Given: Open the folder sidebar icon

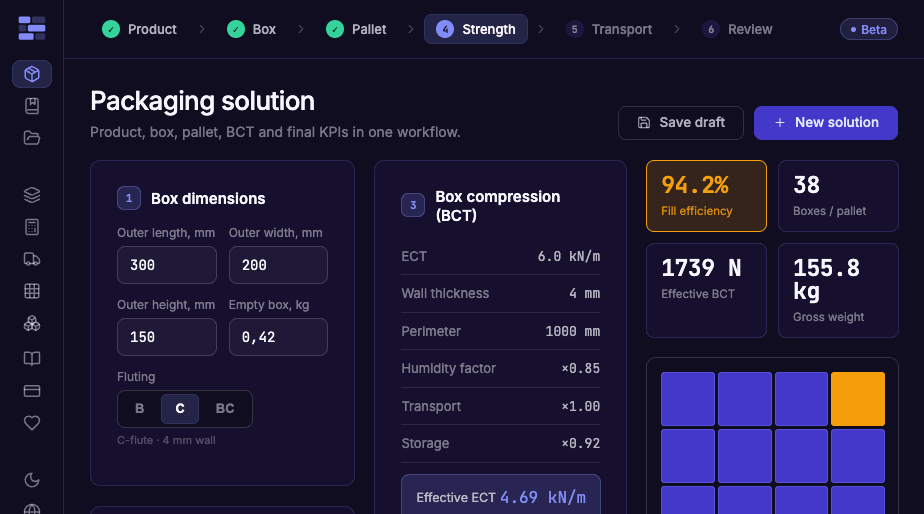Looking at the screenshot, I should [32, 138].
